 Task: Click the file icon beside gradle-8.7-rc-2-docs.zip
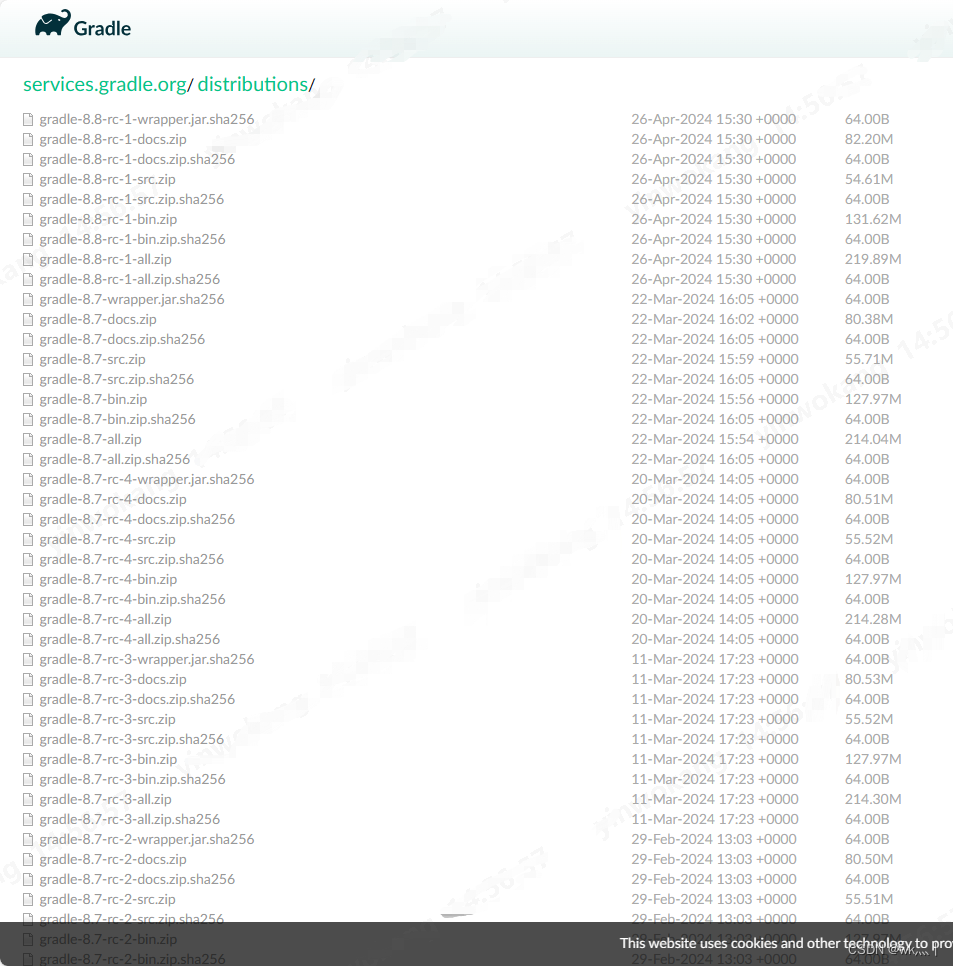[28, 859]
